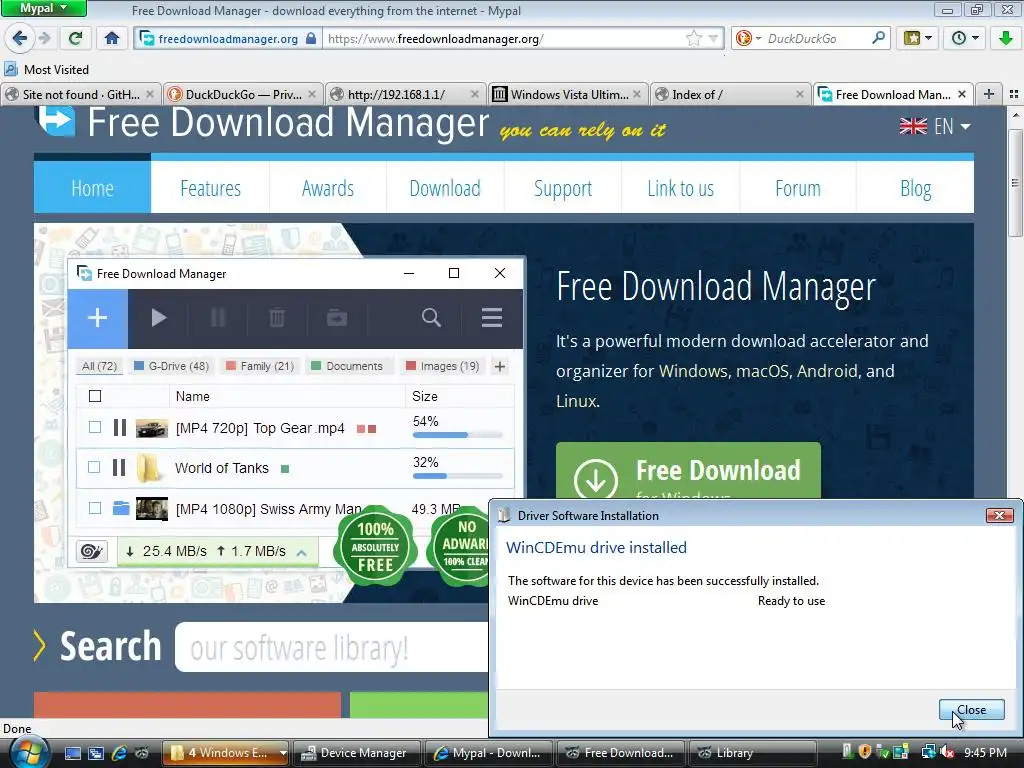Click the 100% Absolutely Free badge
This screenshot has height=768, width=1024.
[x=376, y=546]
